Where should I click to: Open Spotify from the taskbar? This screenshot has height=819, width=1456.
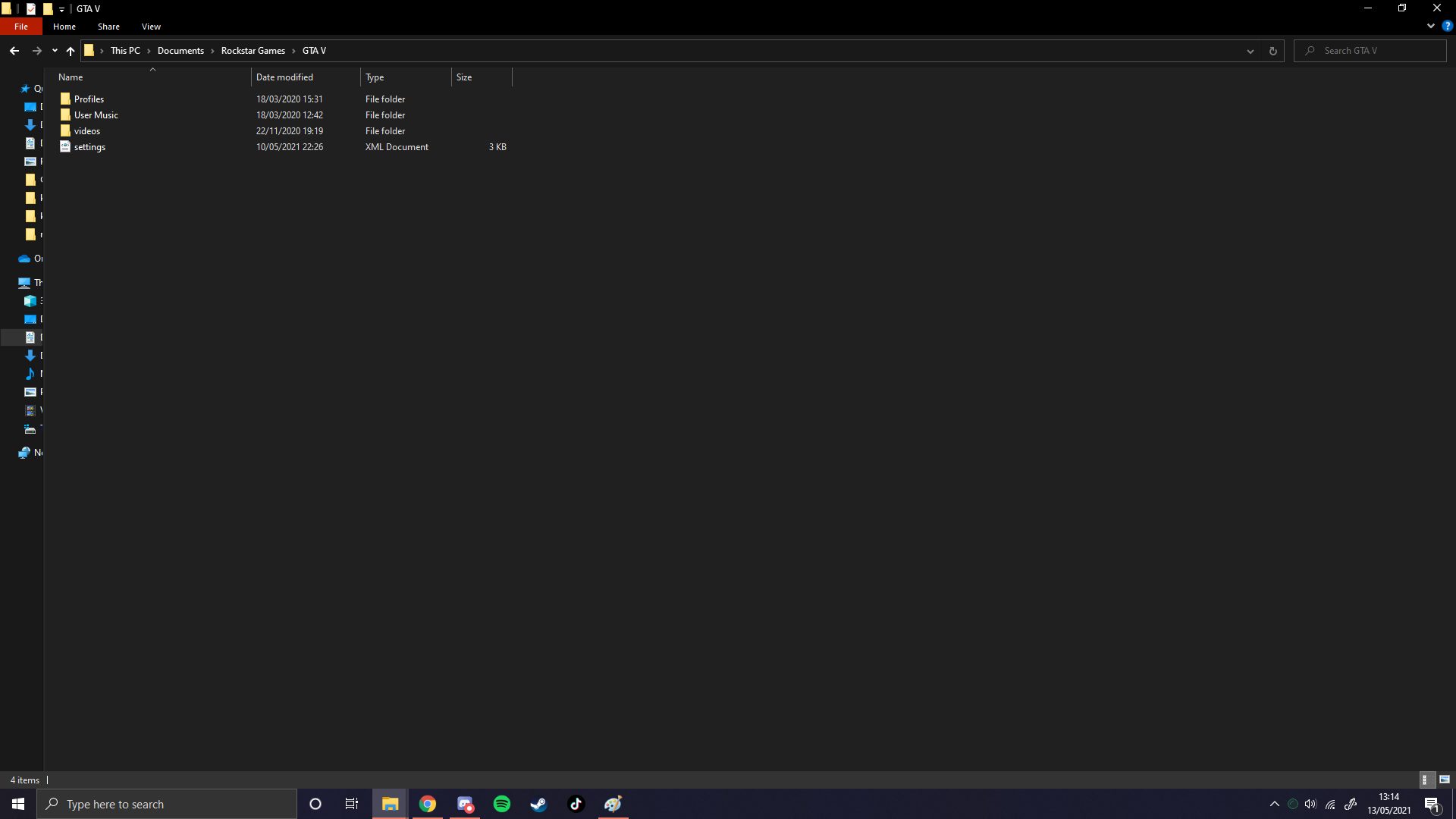pos(501,804)
